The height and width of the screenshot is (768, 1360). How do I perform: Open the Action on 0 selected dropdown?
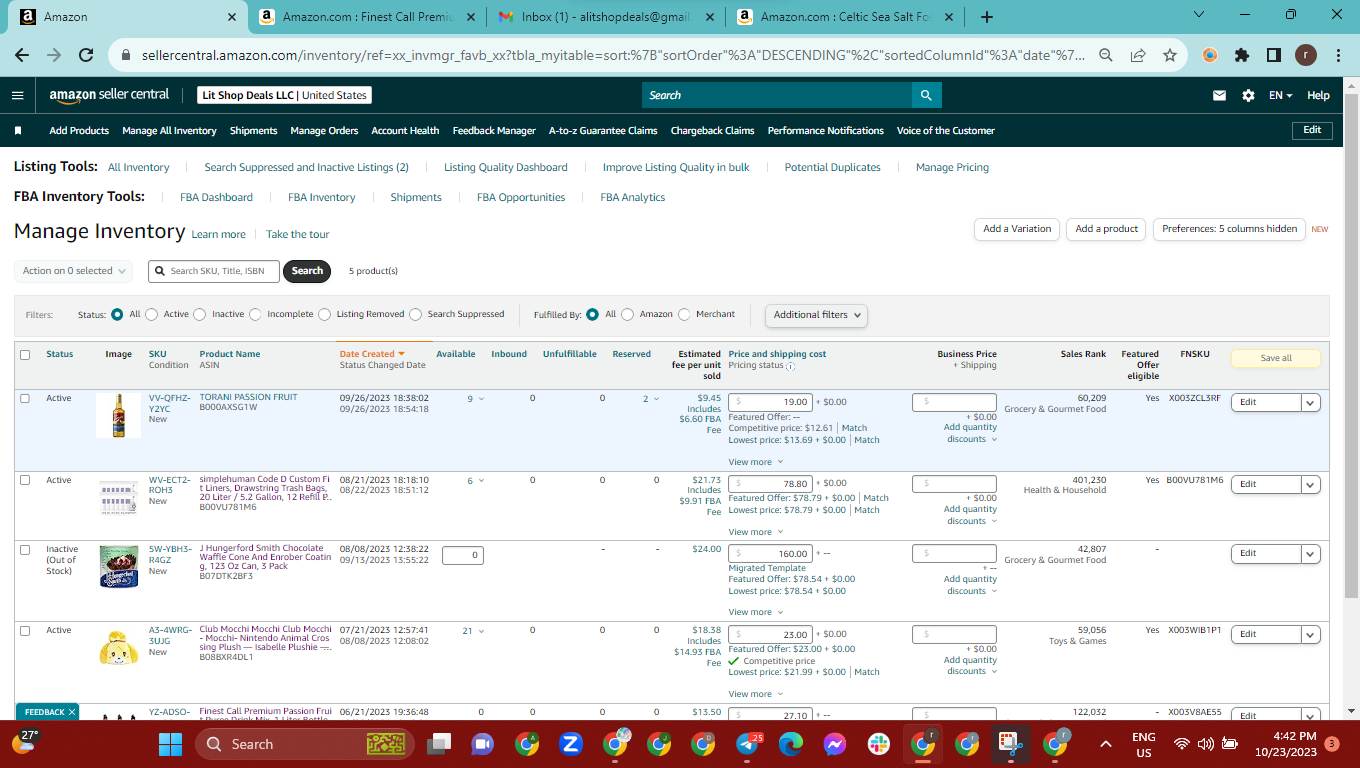[73, 271]
